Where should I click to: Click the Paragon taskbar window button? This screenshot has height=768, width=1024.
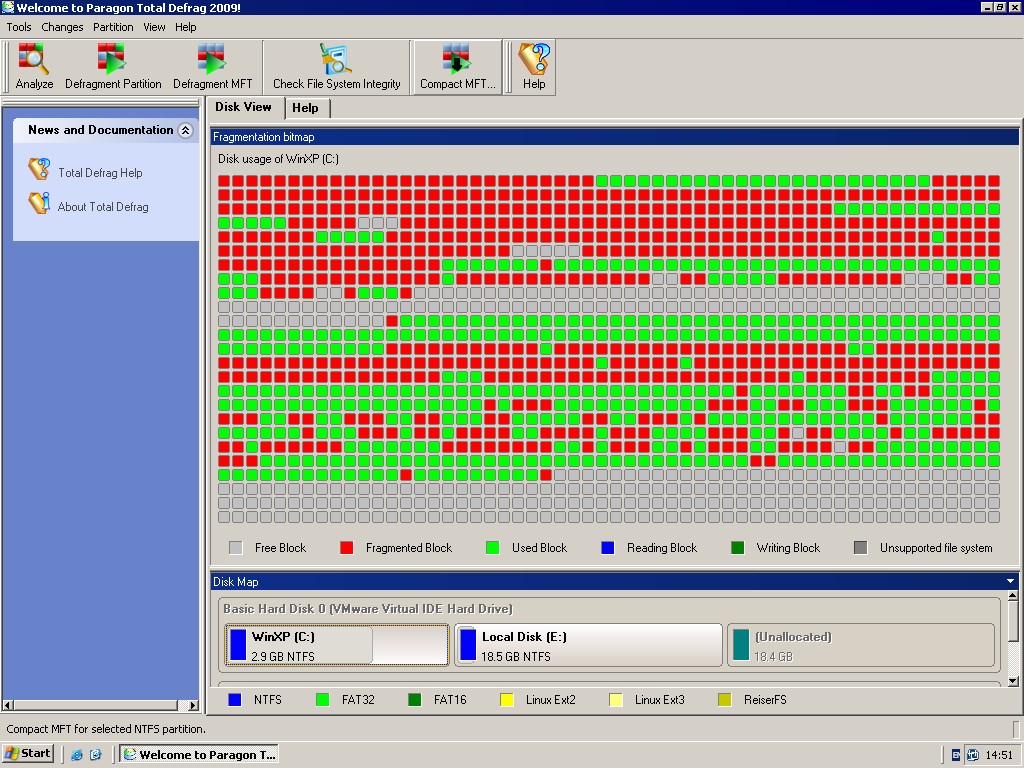click(199, 754)
